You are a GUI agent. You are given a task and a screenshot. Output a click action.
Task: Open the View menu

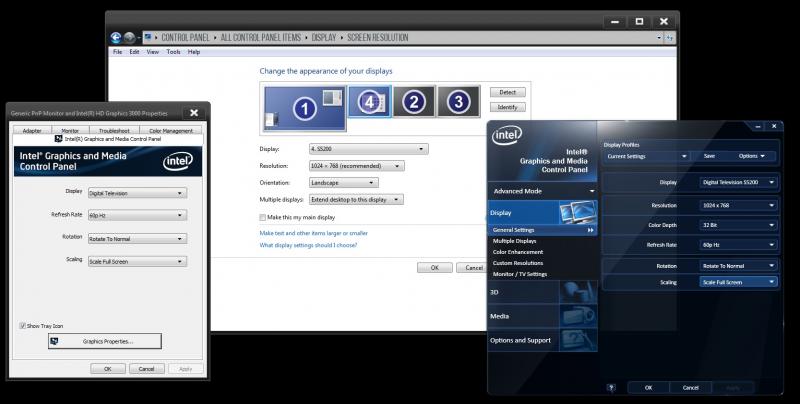tap(153, 52)
